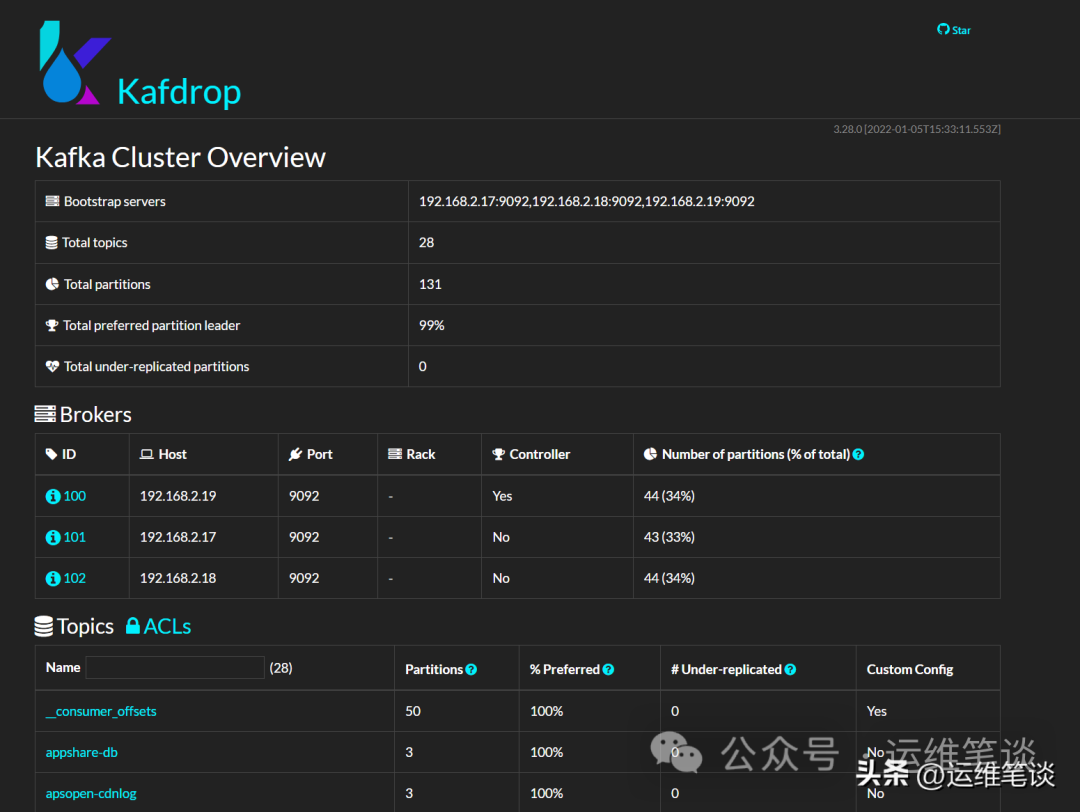Click the GitHub Star button

pyautogui.click(x=953, y=30)
